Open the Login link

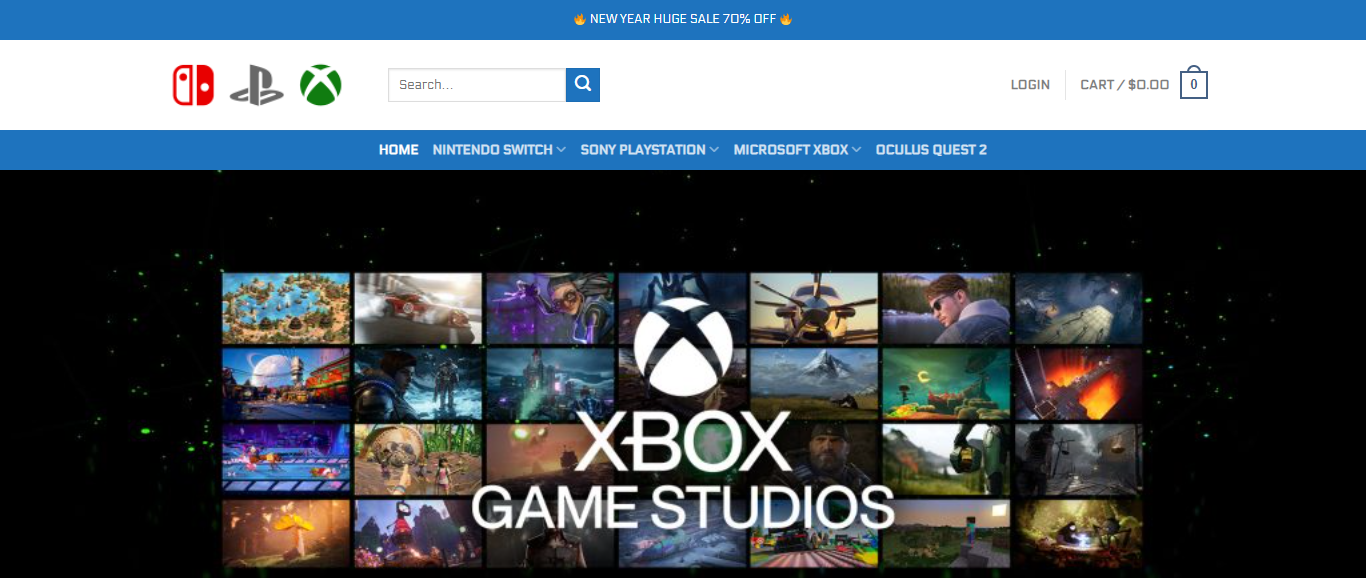pos(1030,85)
